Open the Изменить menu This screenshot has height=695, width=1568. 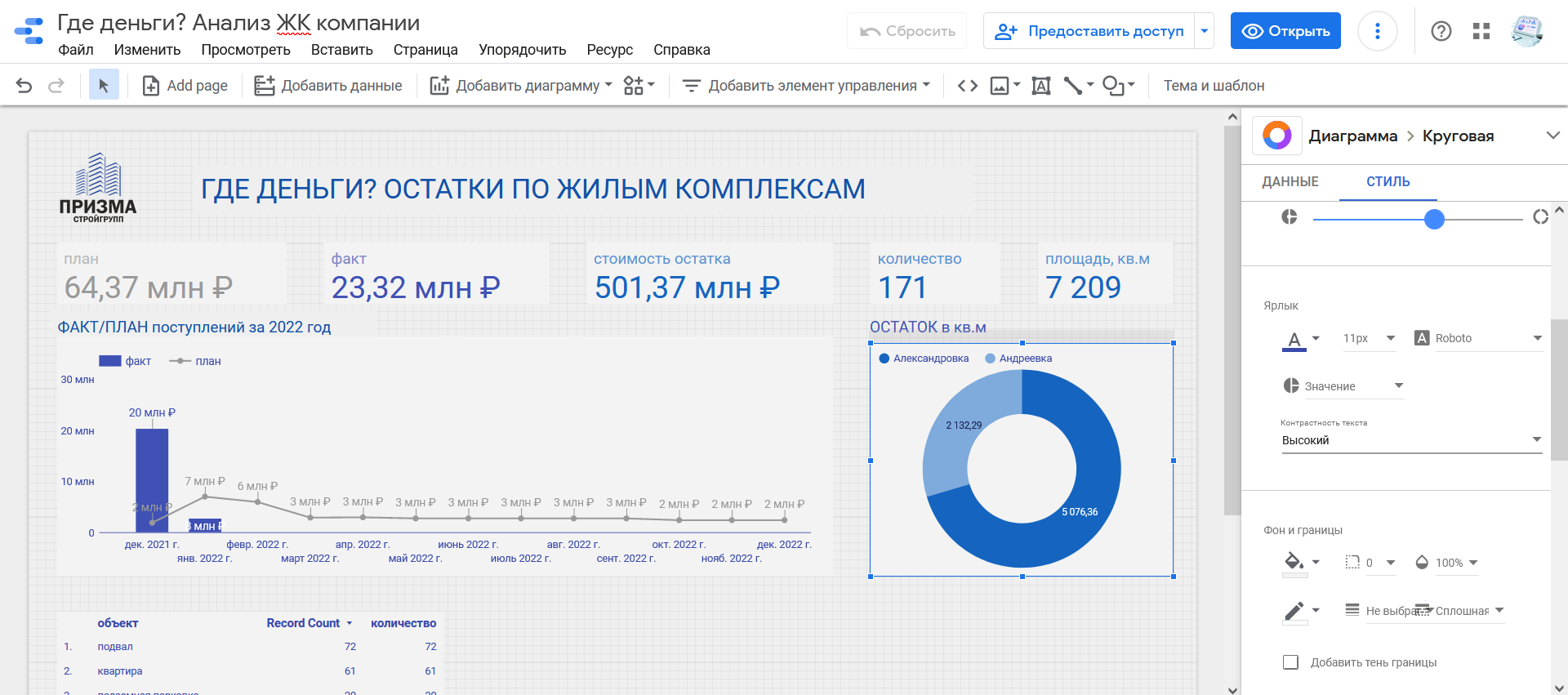(147, 50)
